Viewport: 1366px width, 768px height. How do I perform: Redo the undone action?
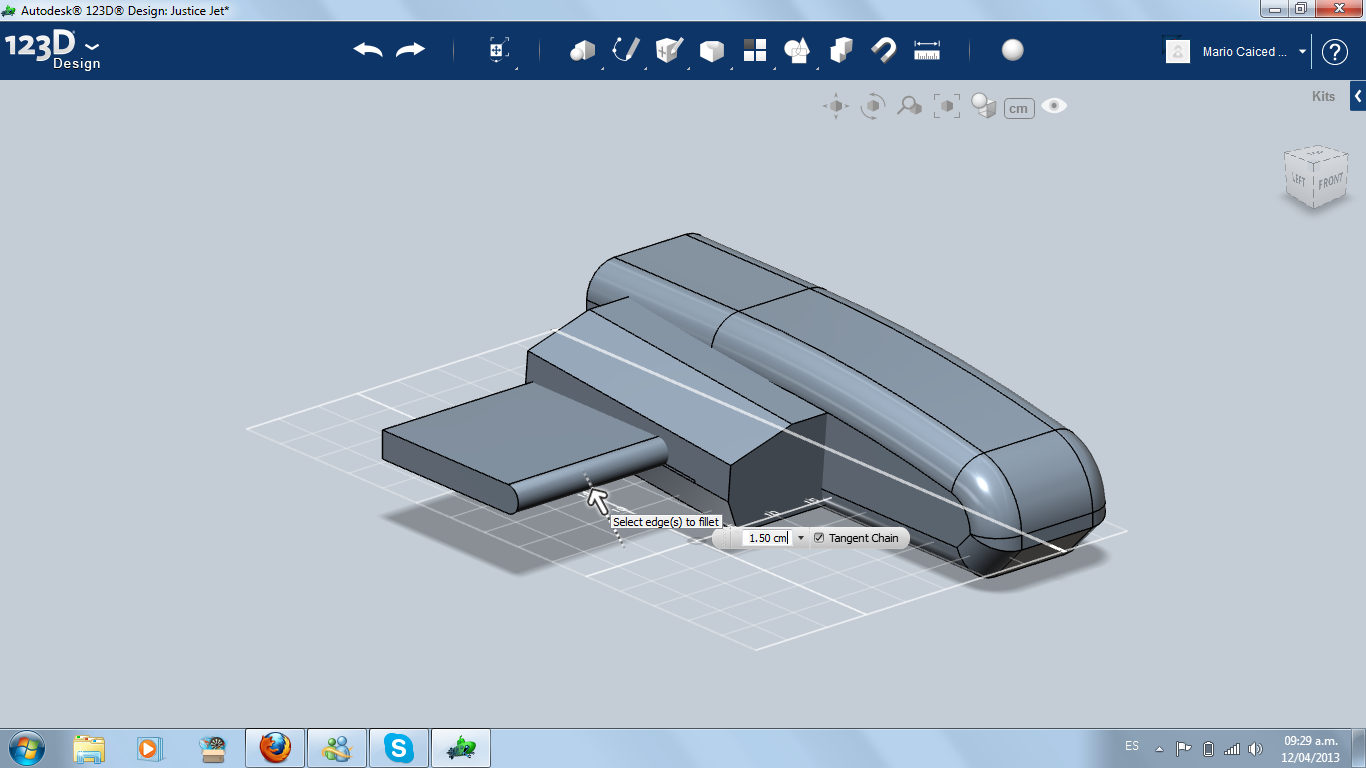tap(411, 50)
